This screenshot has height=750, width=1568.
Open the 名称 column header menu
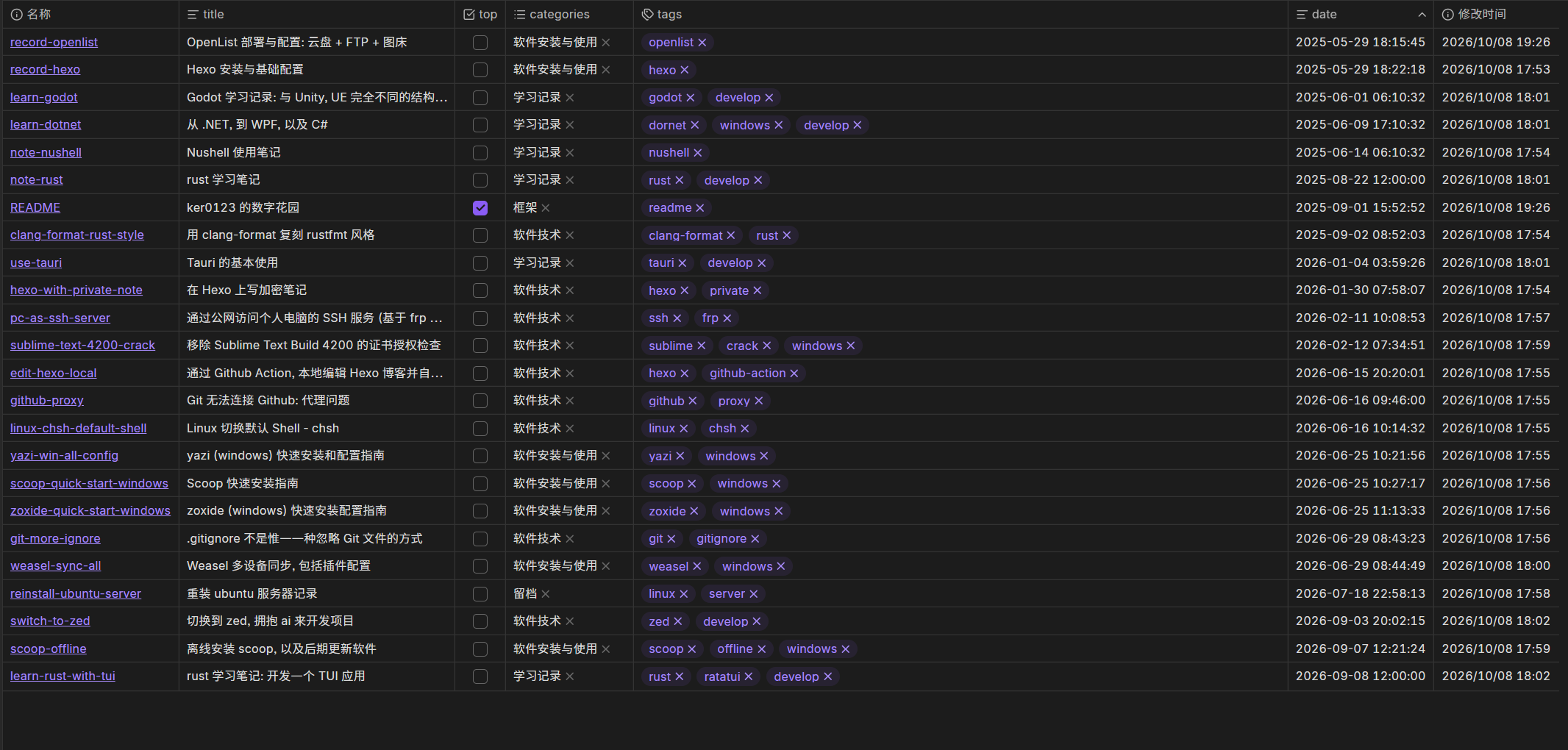tap(90, 14)
